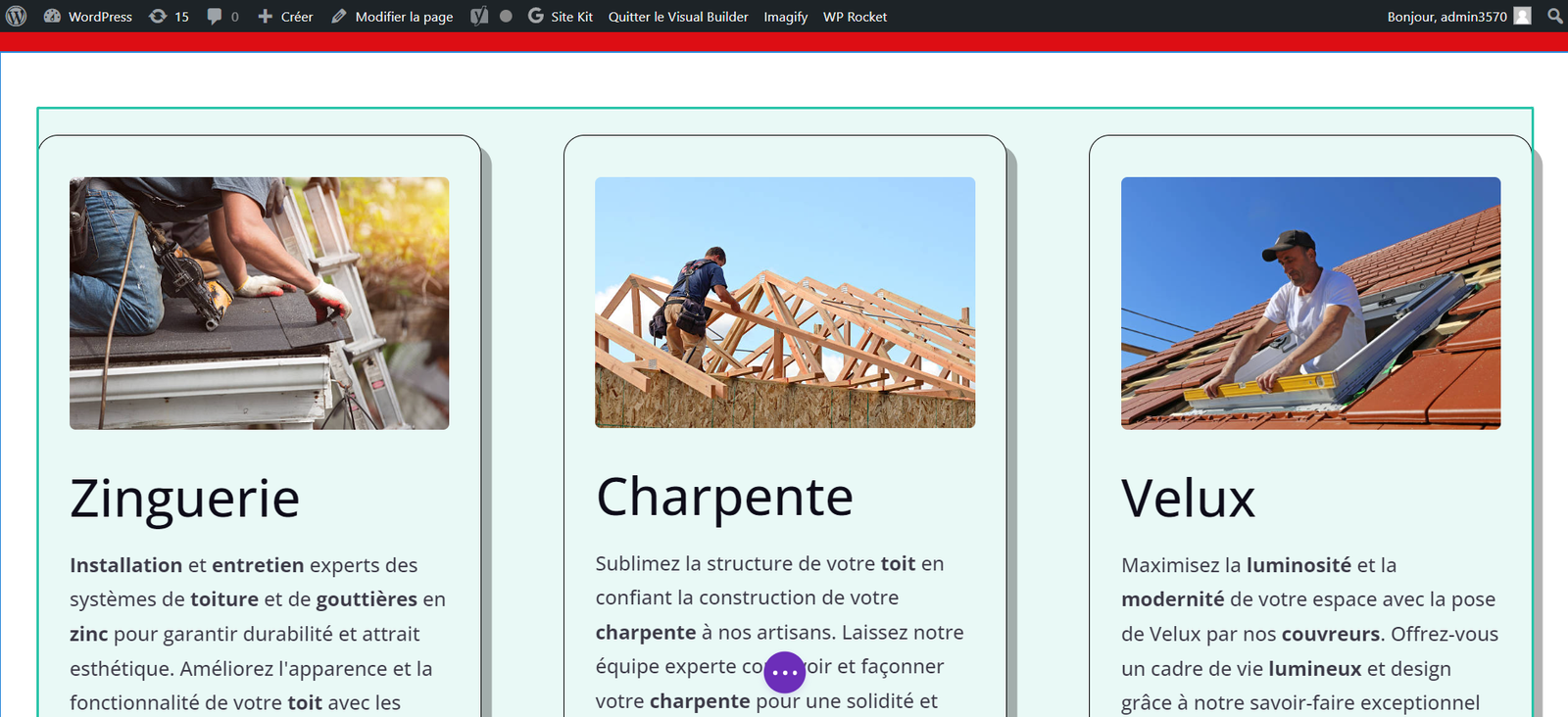Expand the Créer new content menu

(285, 17)
